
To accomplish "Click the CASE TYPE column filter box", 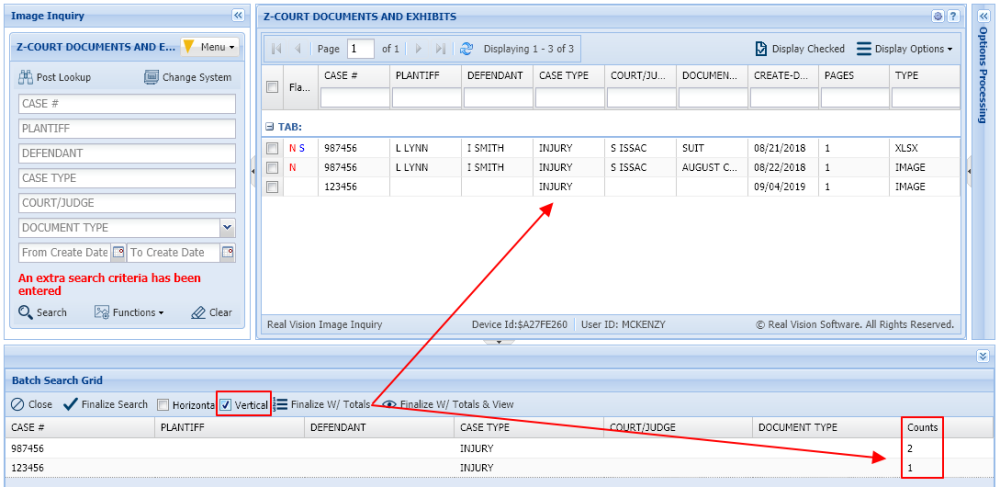I will [x=568, y=98].
